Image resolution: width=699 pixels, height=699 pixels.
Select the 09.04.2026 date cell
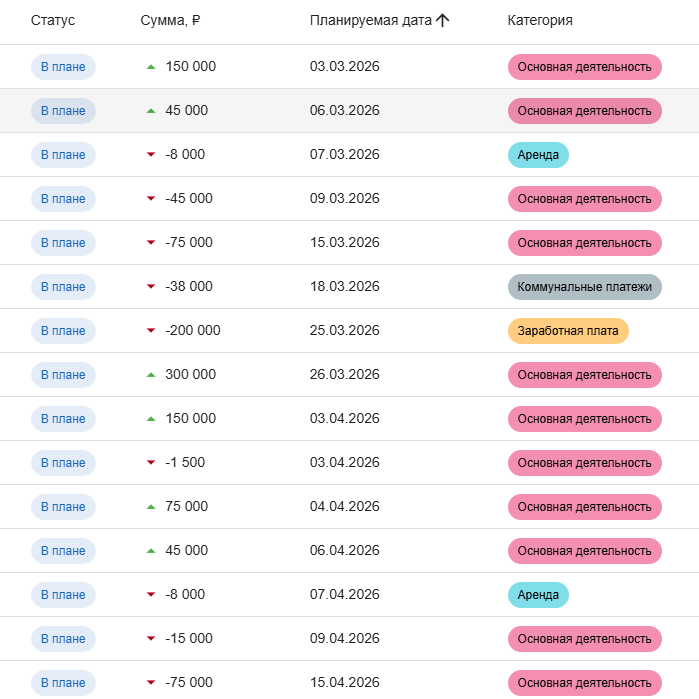[345, 639]
